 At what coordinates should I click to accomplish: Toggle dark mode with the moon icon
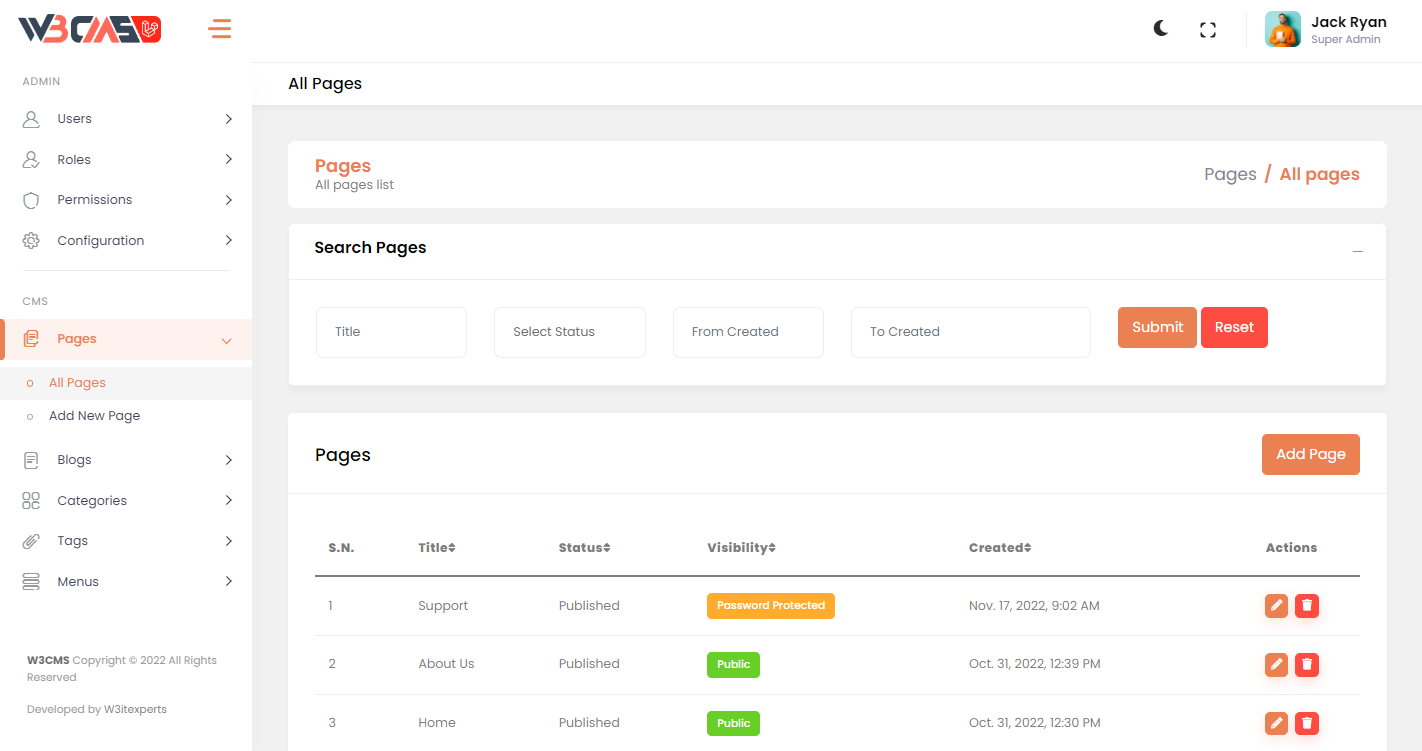coord(1160,29)
